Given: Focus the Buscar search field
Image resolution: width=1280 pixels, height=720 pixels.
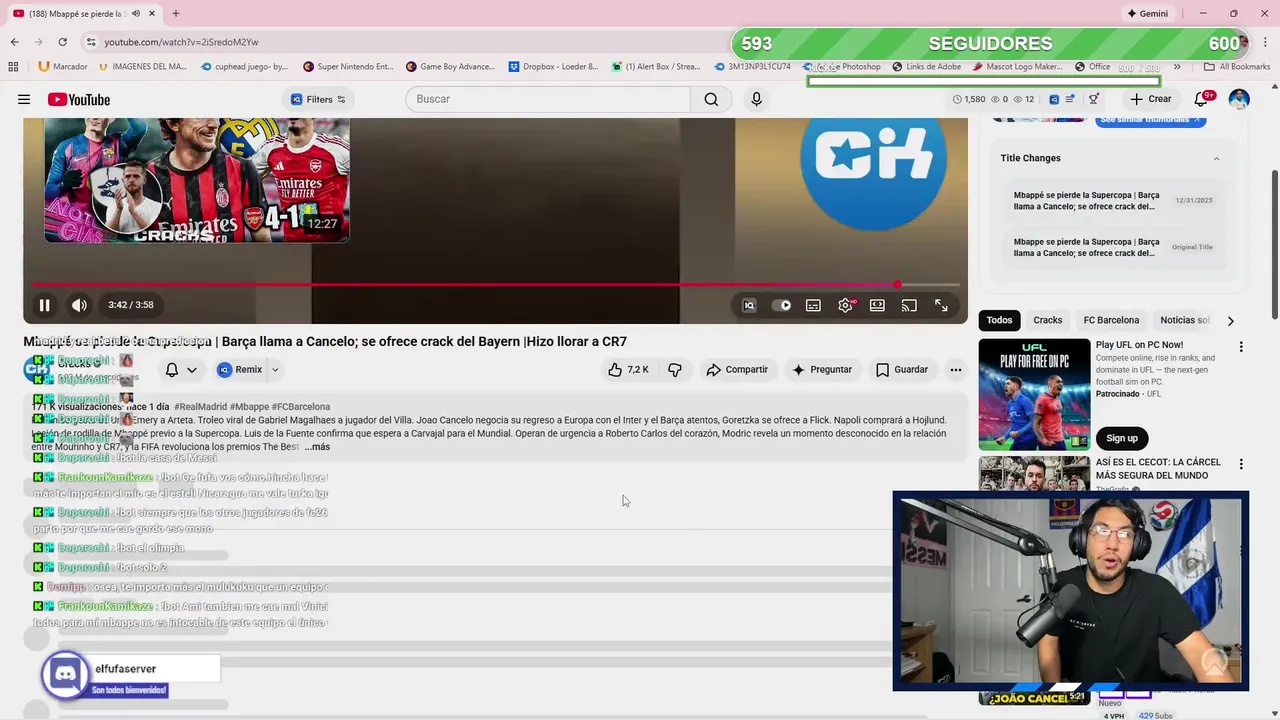Looking at the screenshot, I should pos(548,99).
